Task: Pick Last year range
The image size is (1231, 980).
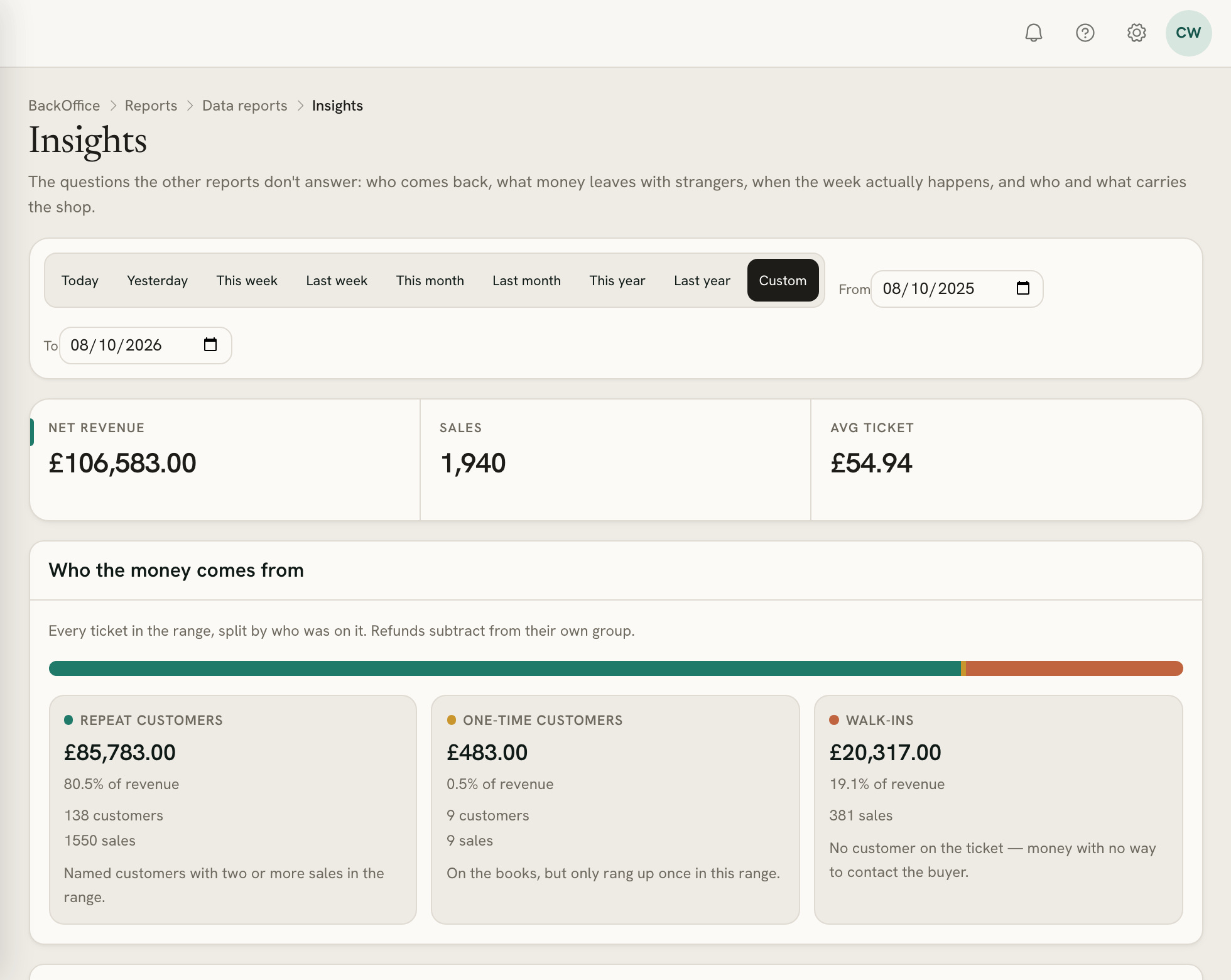Action: [702, 280]
